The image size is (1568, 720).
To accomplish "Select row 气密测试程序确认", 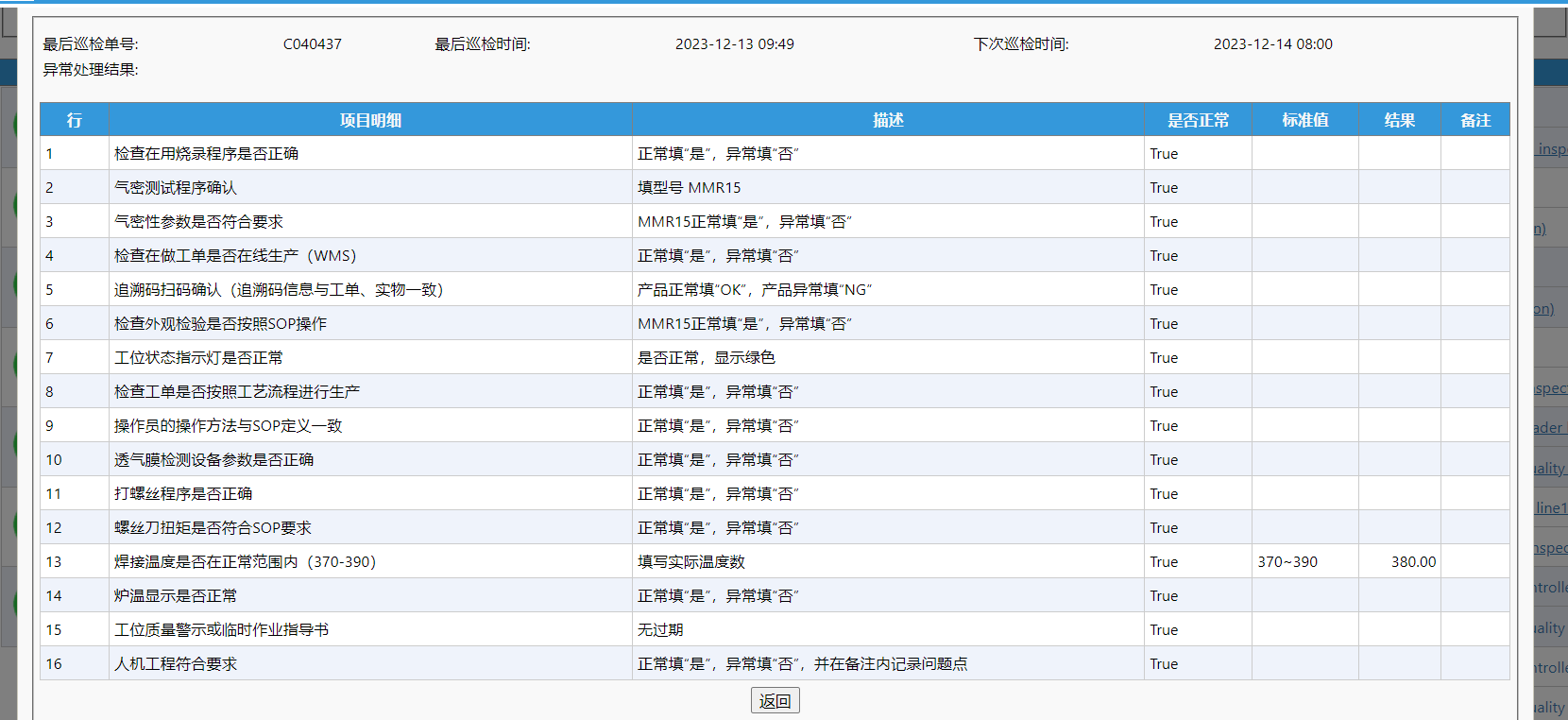I will click(775, 187).
